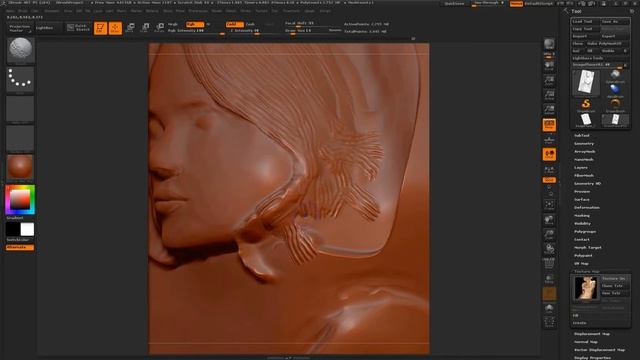Open the Dots stroke type selector
This screenshot has height=360, width=640.
pos(20,79)
